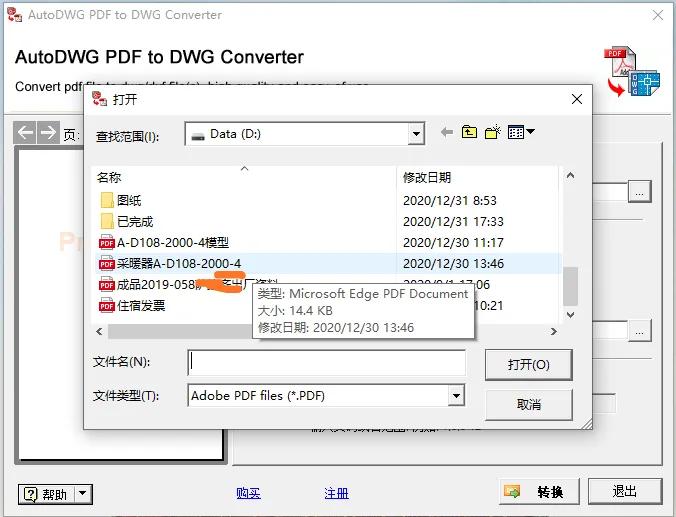Click the PDF to DWG logo icon
The image size is (676, 517).
632,72
